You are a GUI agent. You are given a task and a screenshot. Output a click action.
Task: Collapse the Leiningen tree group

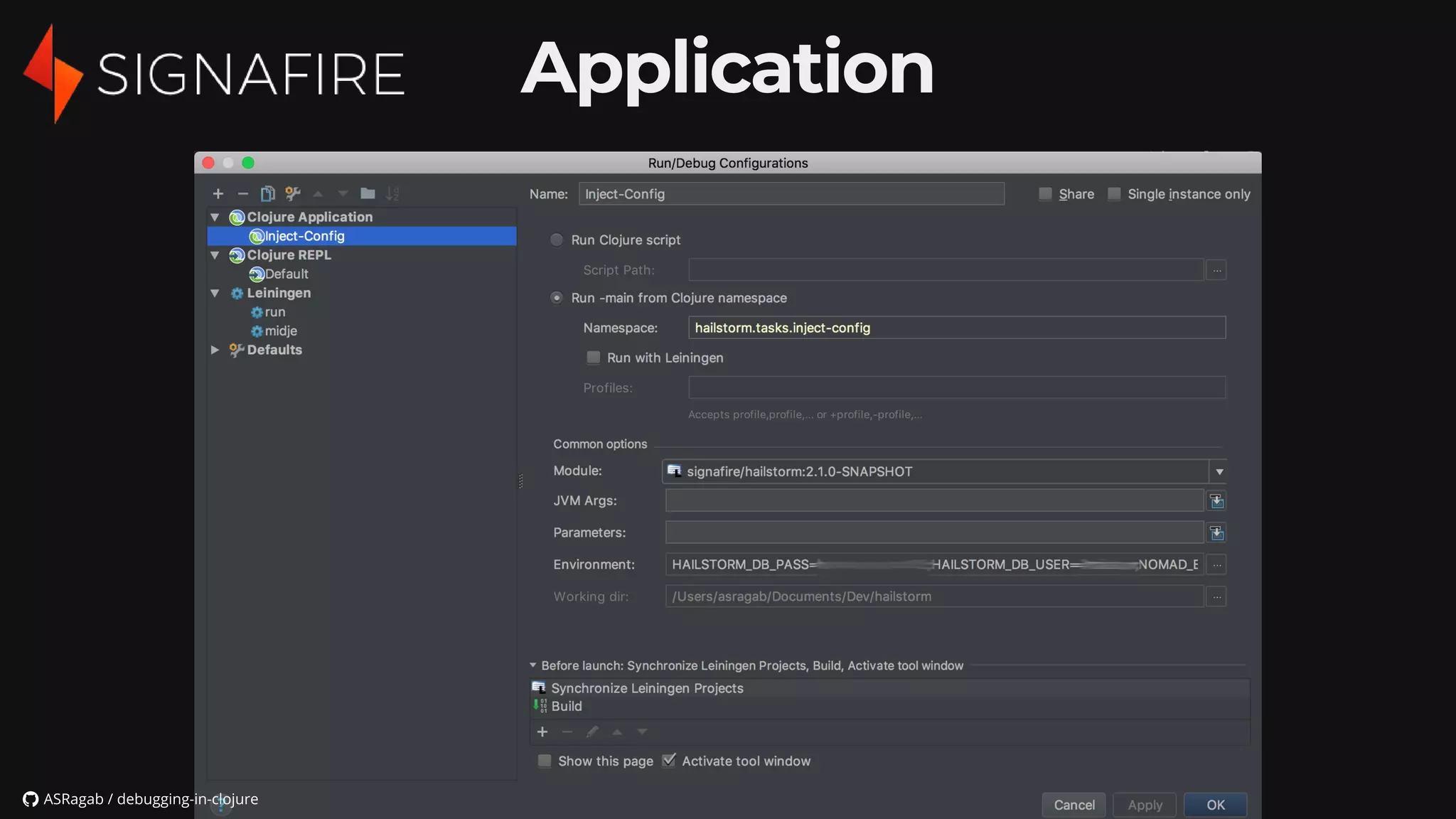(x=215, y=293)
